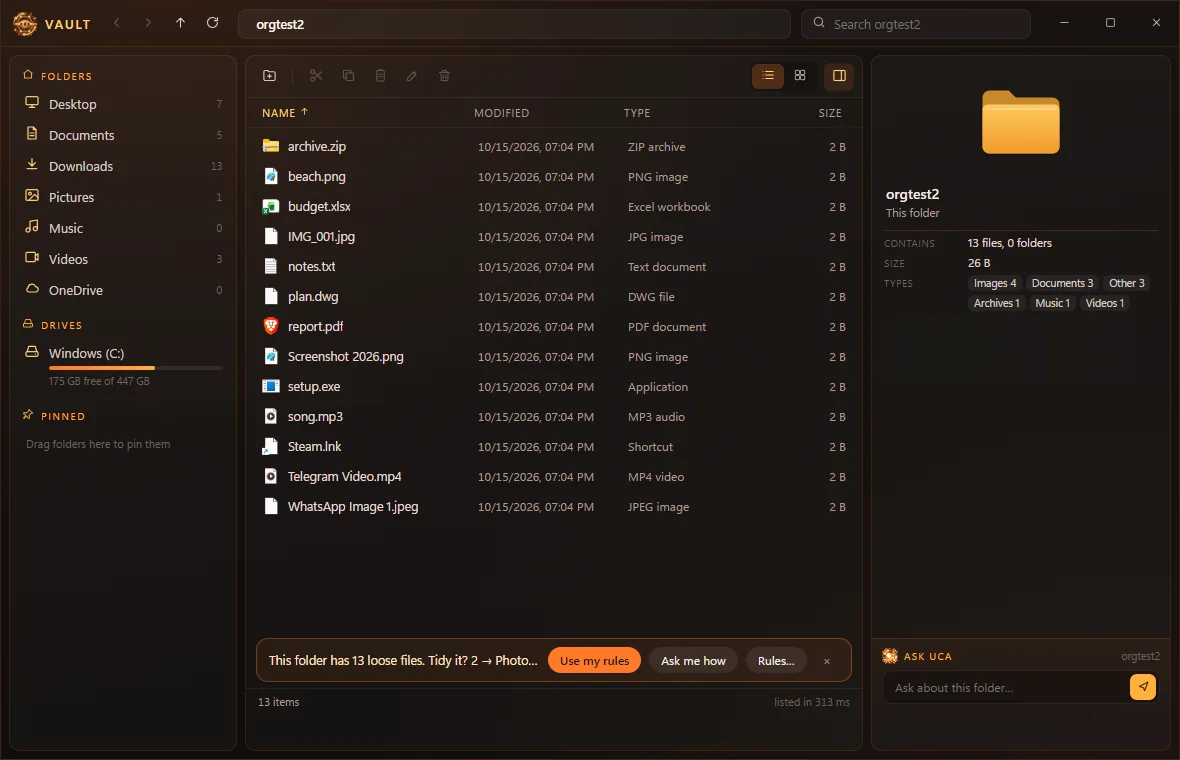The image size is (1180, 760).
Task: Click the Delete trash icon
Action: pyautogui.click(x=444, y=75)
